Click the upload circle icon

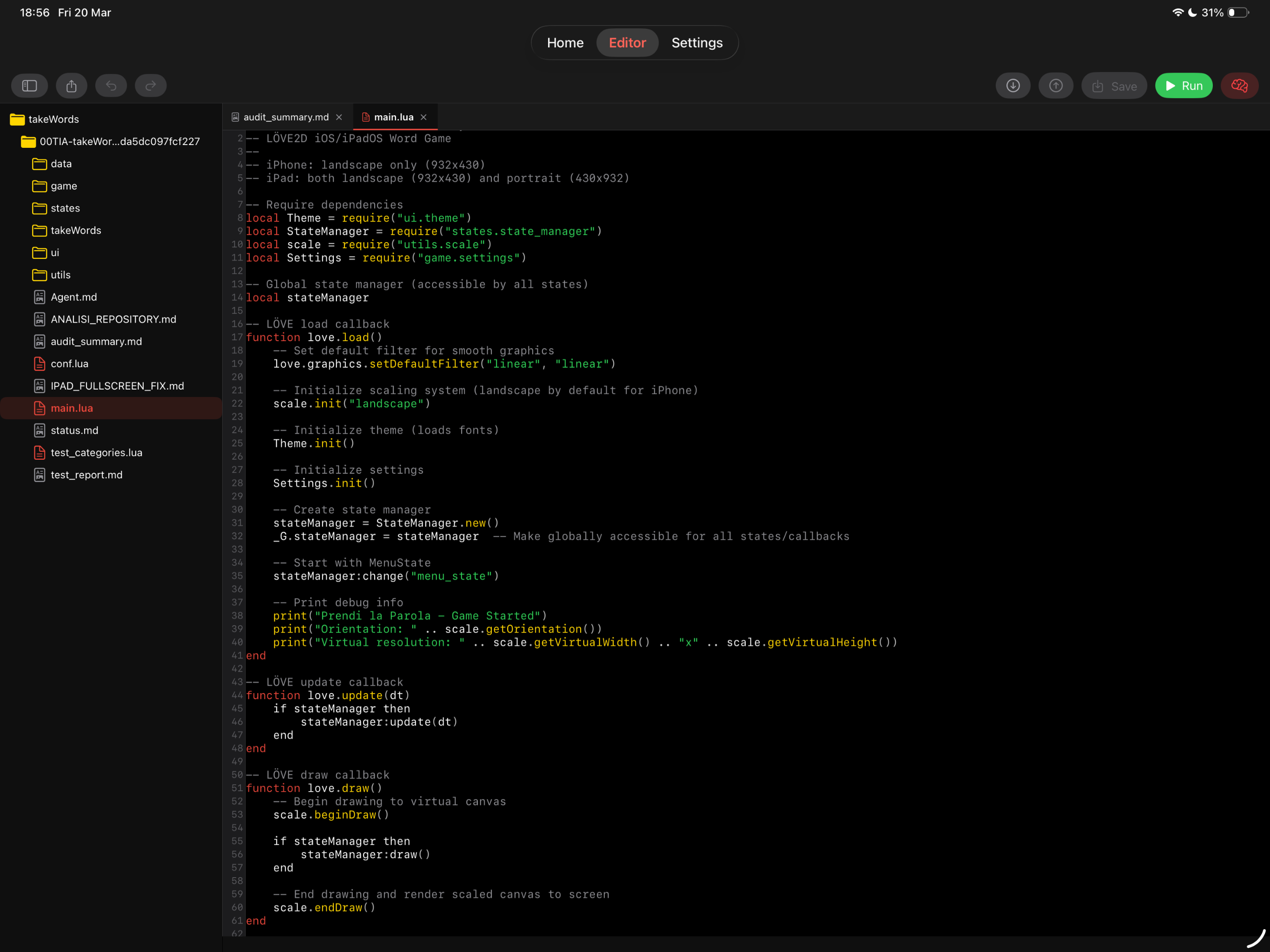pos(1056,86)
